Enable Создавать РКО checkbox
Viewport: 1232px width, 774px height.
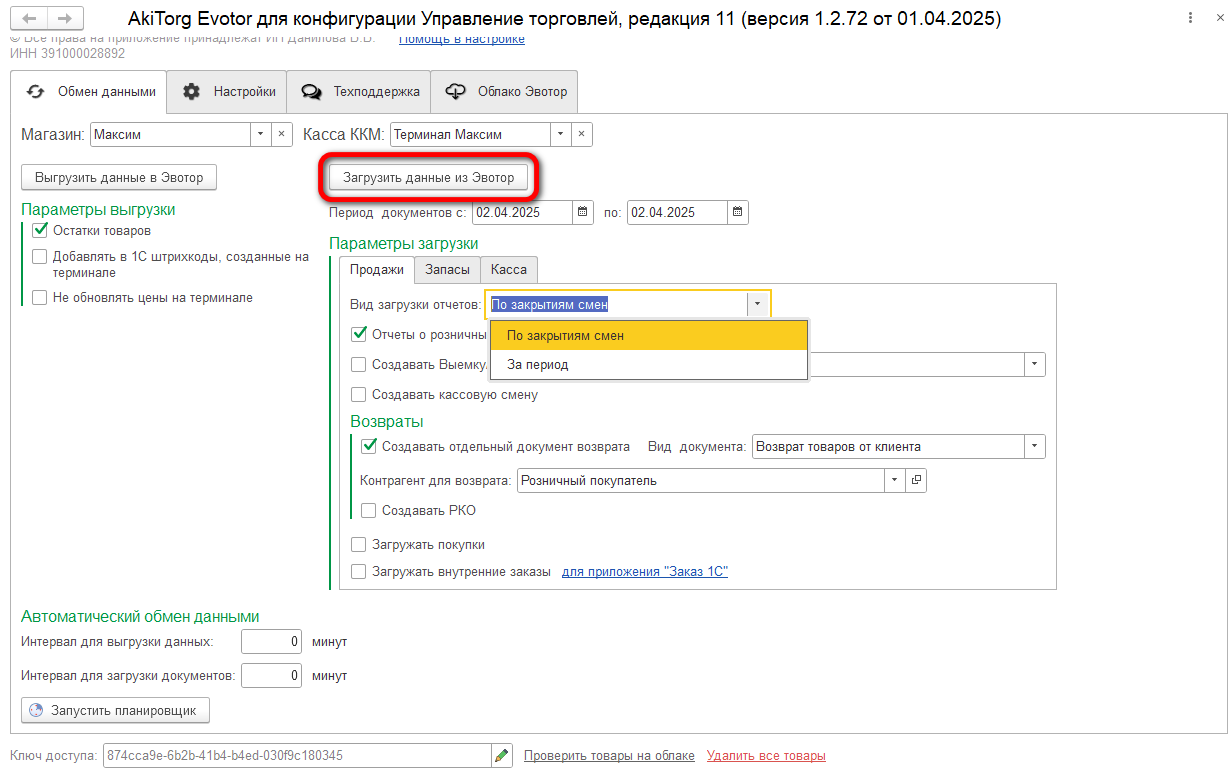coord(369,511)
